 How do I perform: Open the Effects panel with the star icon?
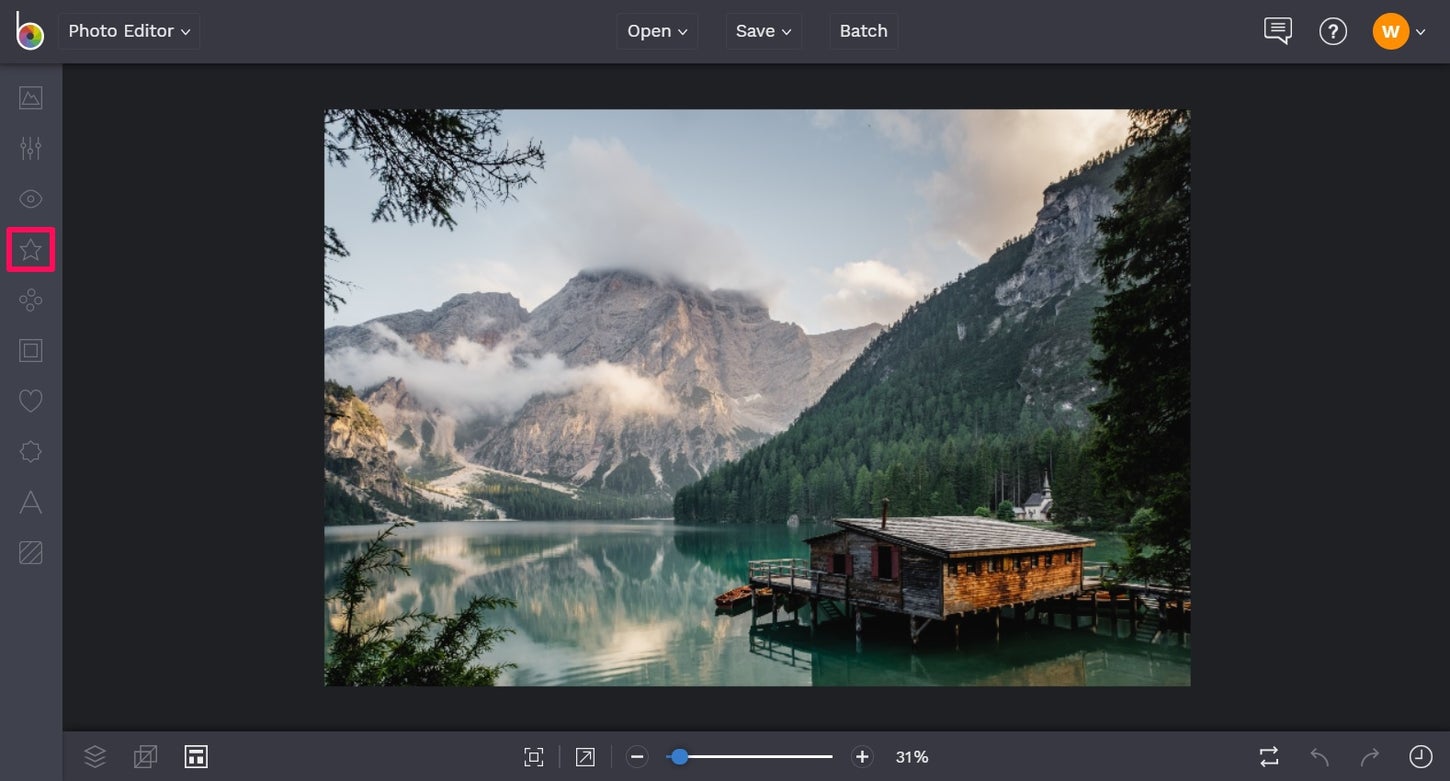pos(30,249)
